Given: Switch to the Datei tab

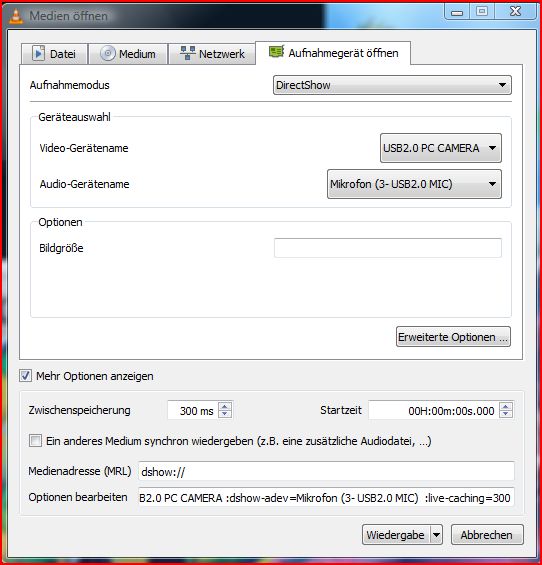Looking at the screenshot, I should [x=54, y=54].
